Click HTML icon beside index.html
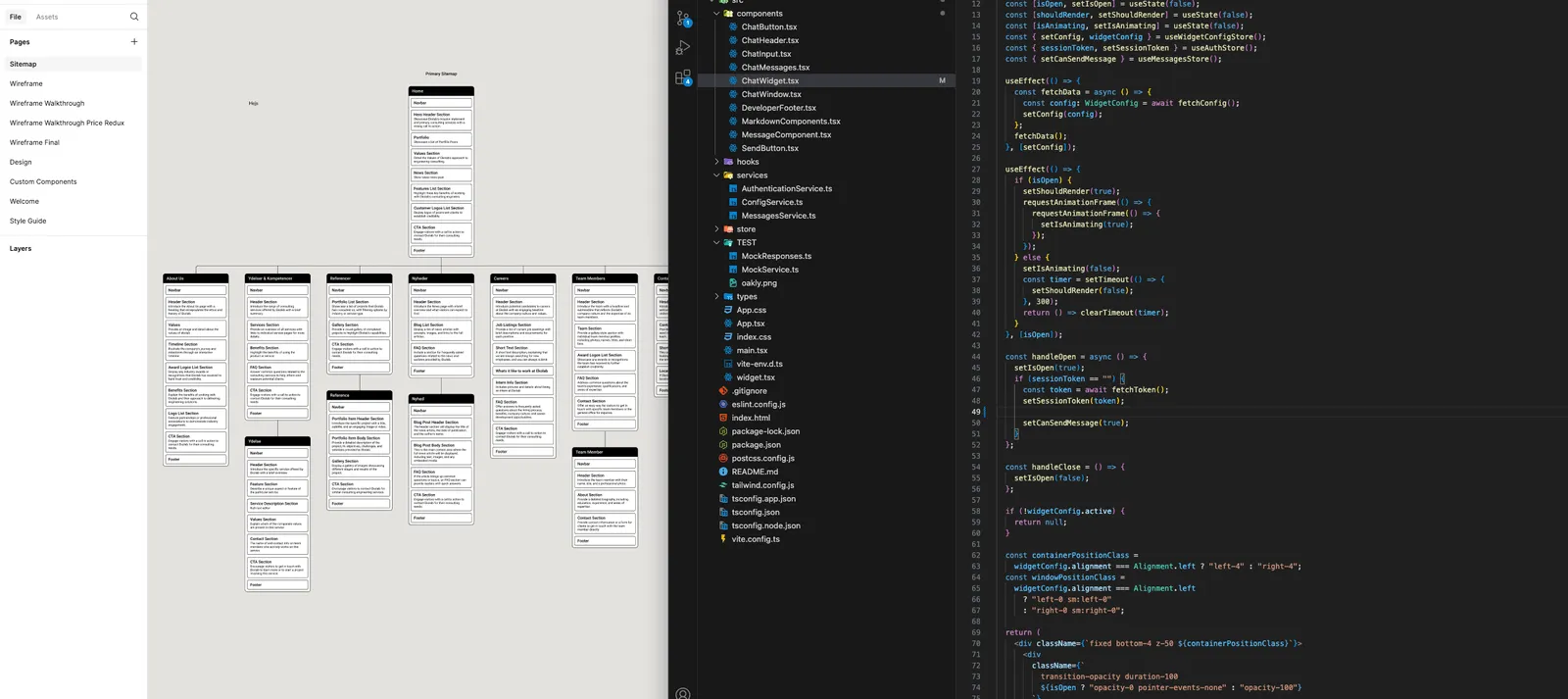Viewport: 1568px width, 699px height. coord(723,419)
